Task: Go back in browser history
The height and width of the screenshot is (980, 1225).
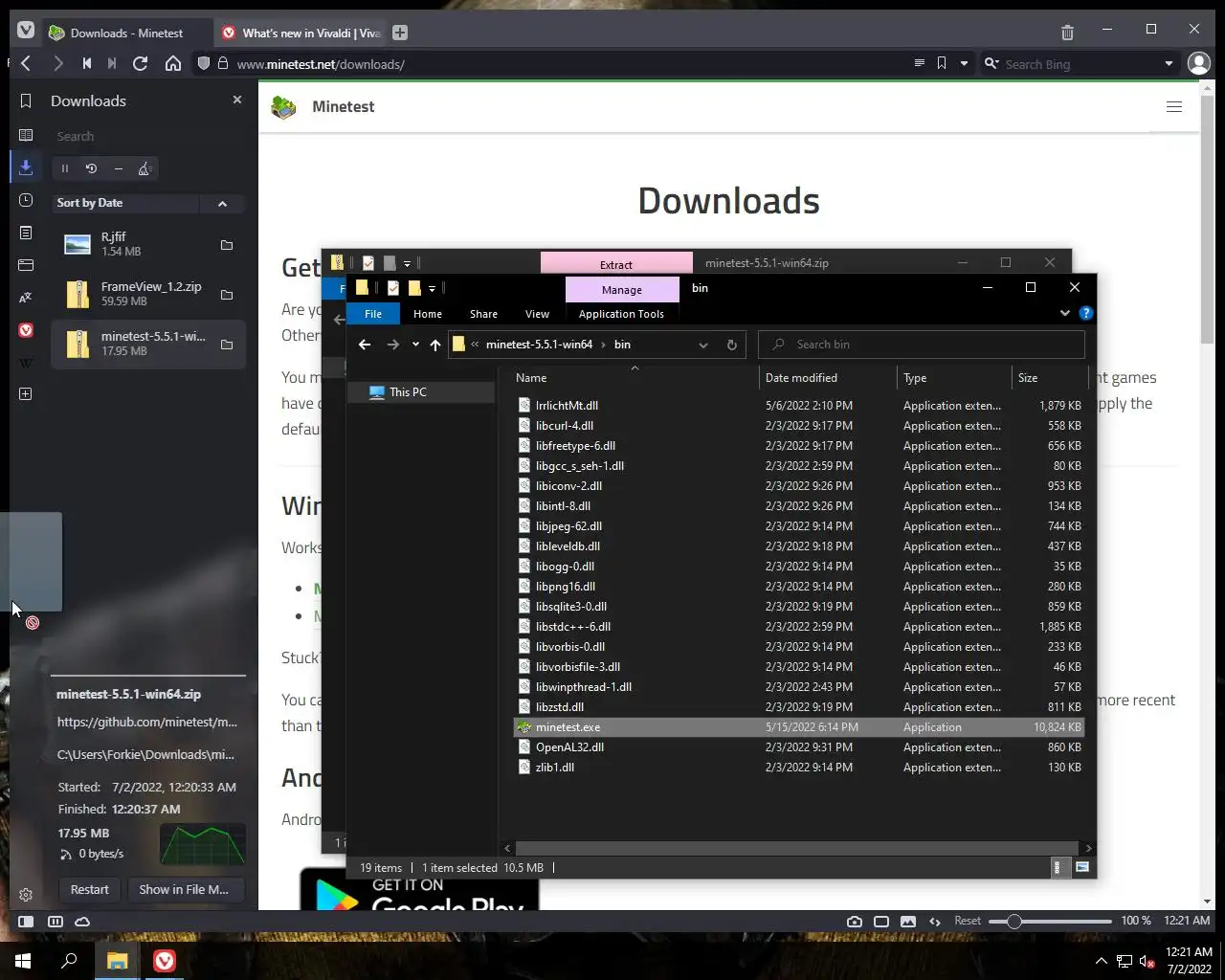Action: click(26, 64)
